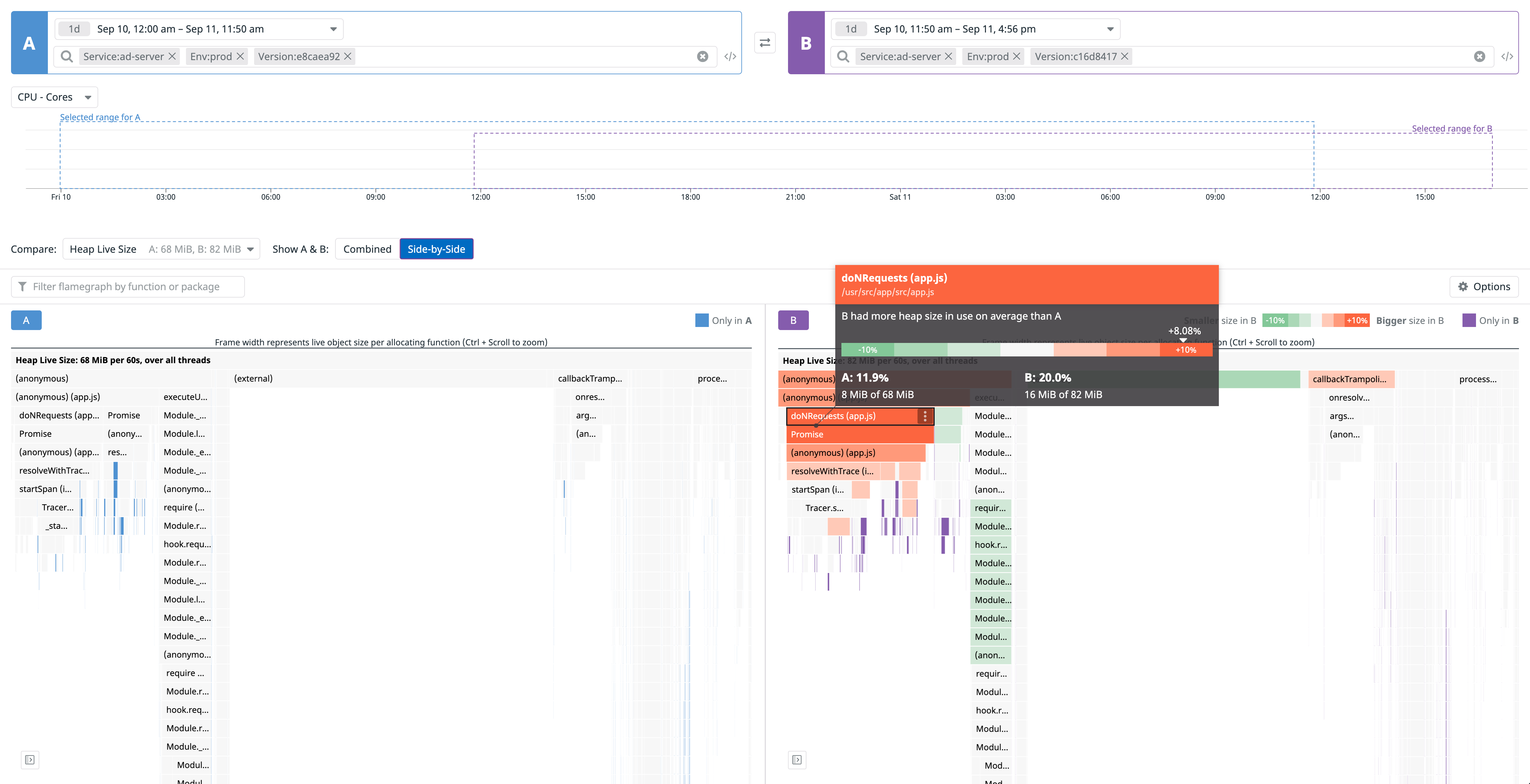Click the swap A and B arrows icon
1530x784 pixels.
click(764, 42)
